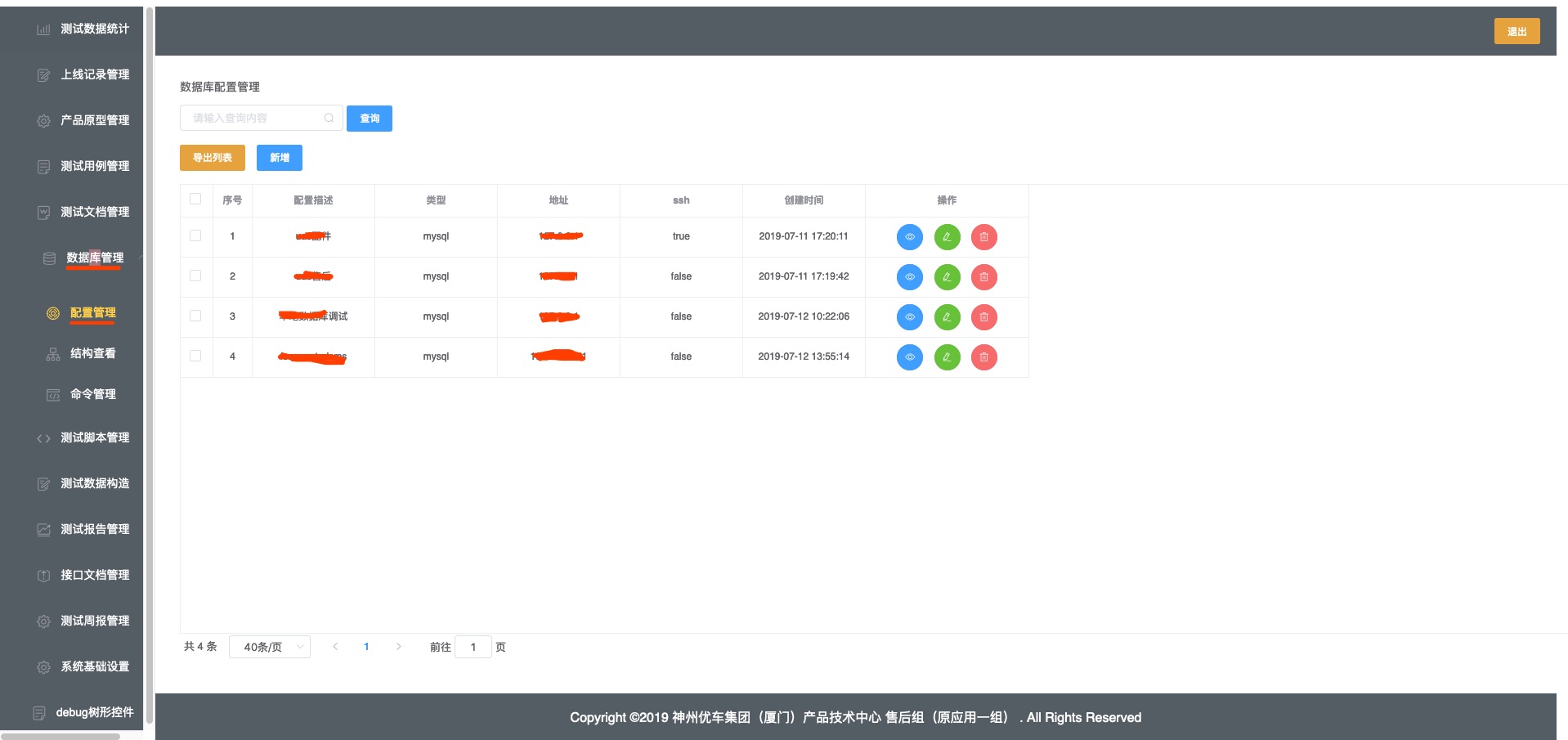Check the checkbox for row 2
The width and height of the screenshot is (1568, 740).
click(x=195, y=276)
